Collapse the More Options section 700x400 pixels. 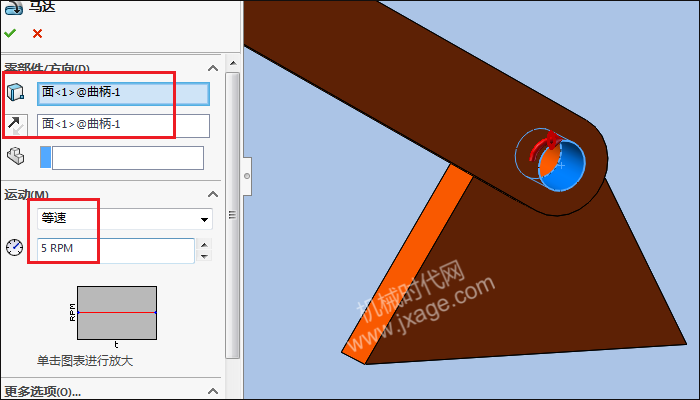[x=213, y=392]
